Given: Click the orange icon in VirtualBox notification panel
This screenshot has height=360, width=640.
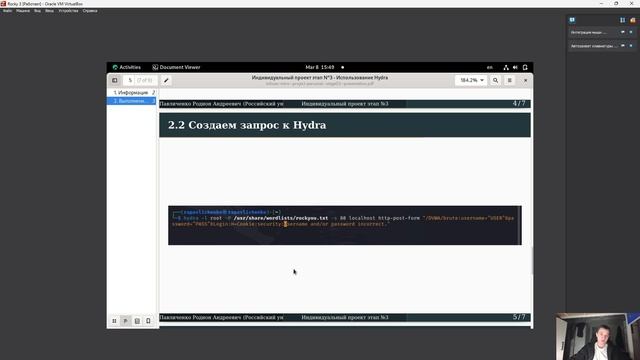Looking at the screenshot, I should [633, 20].
